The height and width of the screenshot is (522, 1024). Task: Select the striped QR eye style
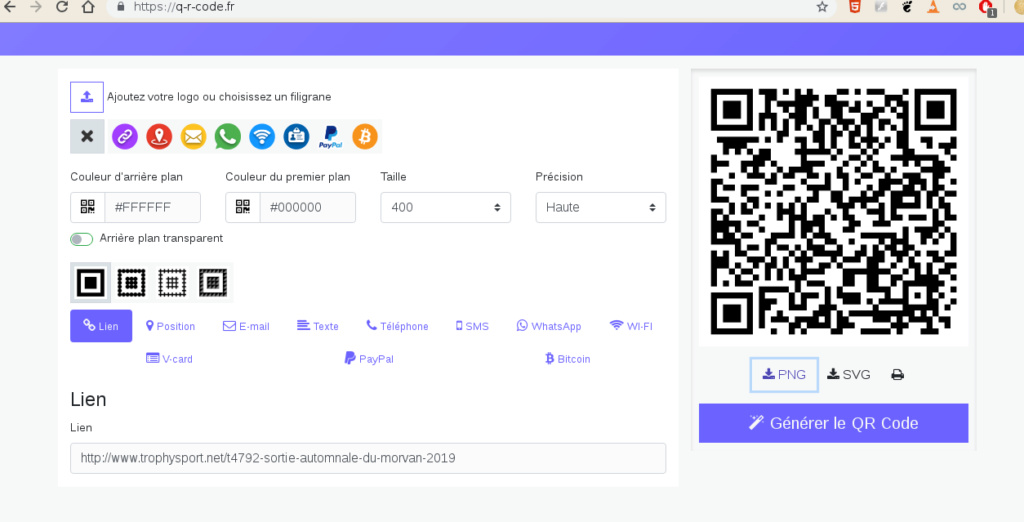[212, 283]
